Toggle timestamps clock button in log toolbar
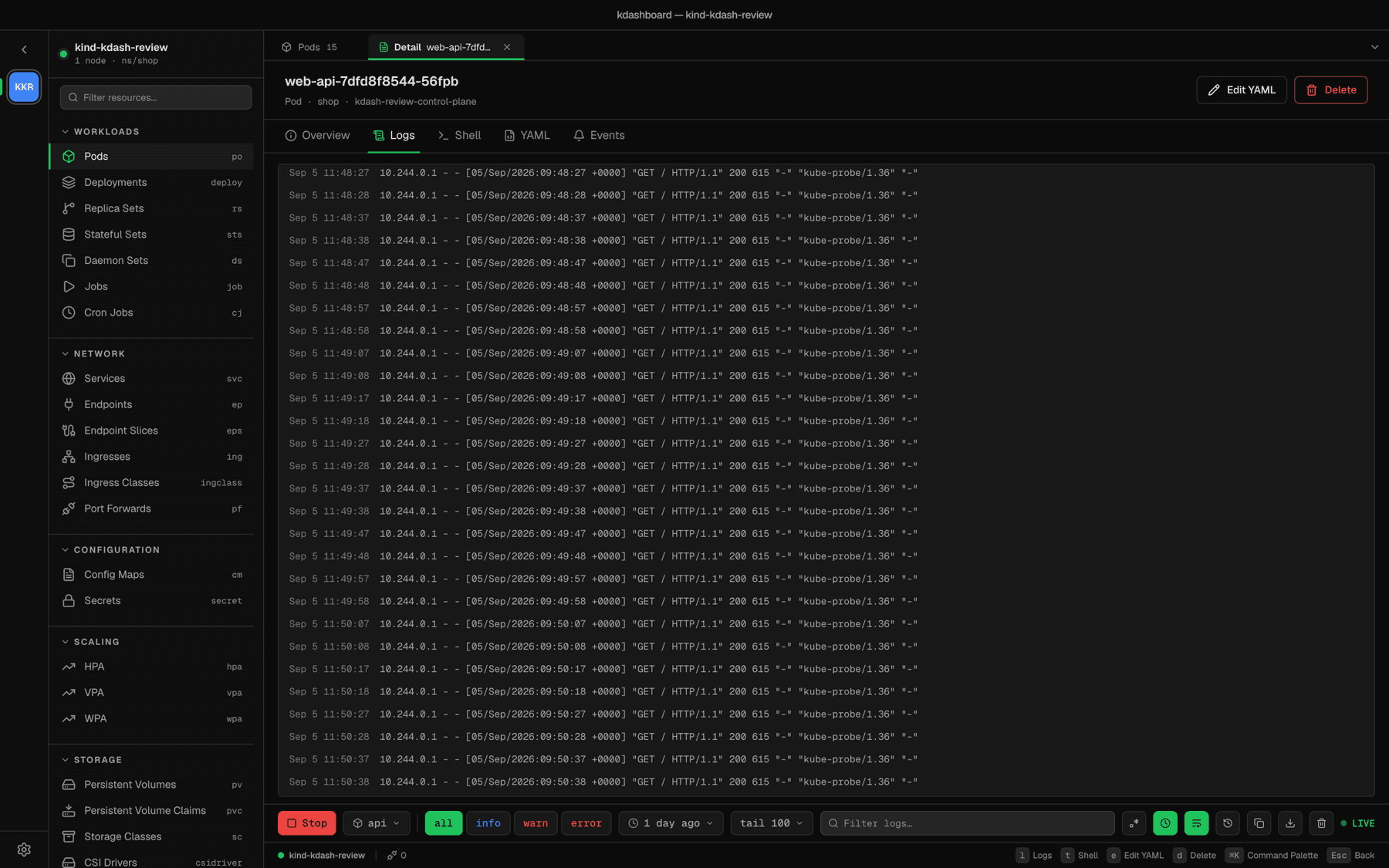Screen dimensions: 1389x868 (x=1165, y=823)
